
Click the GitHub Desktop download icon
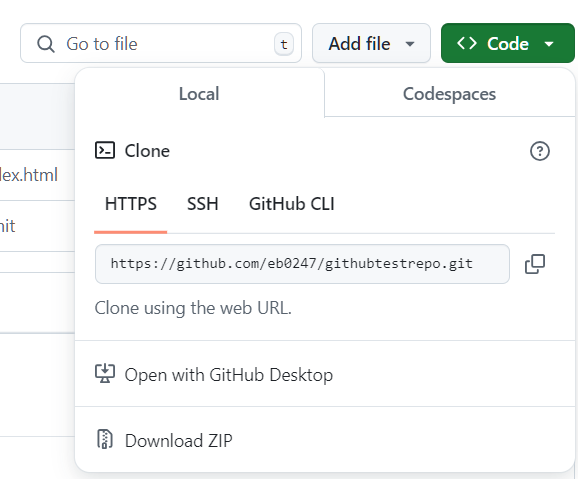pos(105,374)
